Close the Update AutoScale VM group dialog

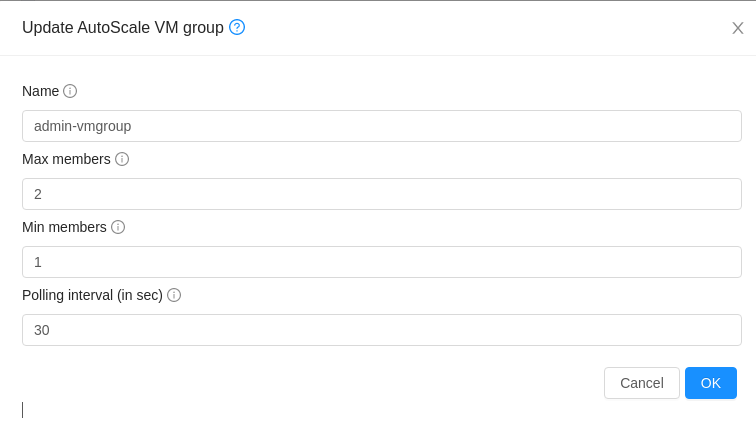(x=738, y=28)
